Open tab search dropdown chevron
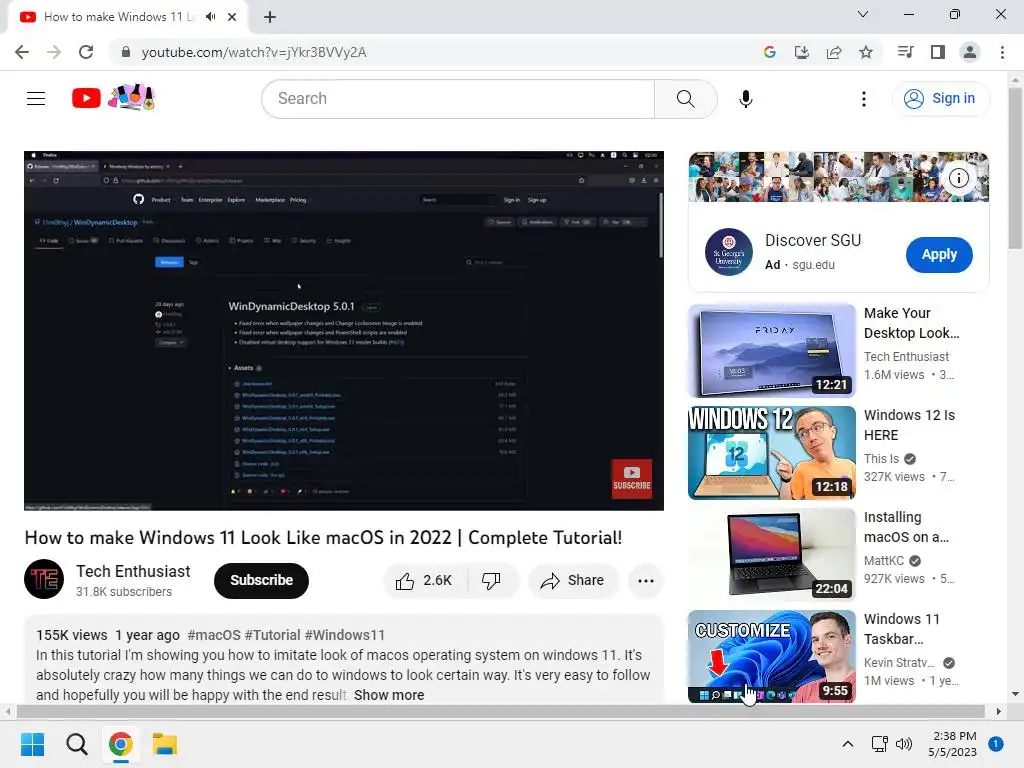1024x768 pixels. click(863, 14)
